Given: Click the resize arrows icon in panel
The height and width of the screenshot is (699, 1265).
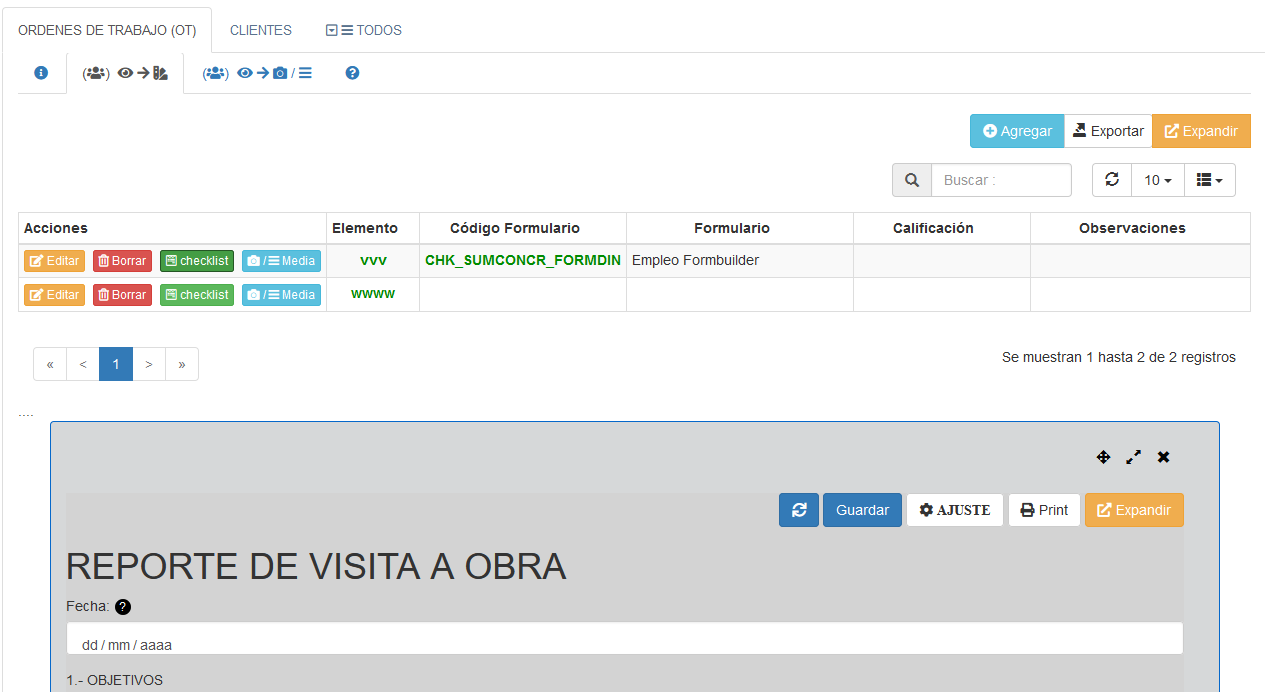Looking at the screenshot, I should click(x=1133, y=457).
